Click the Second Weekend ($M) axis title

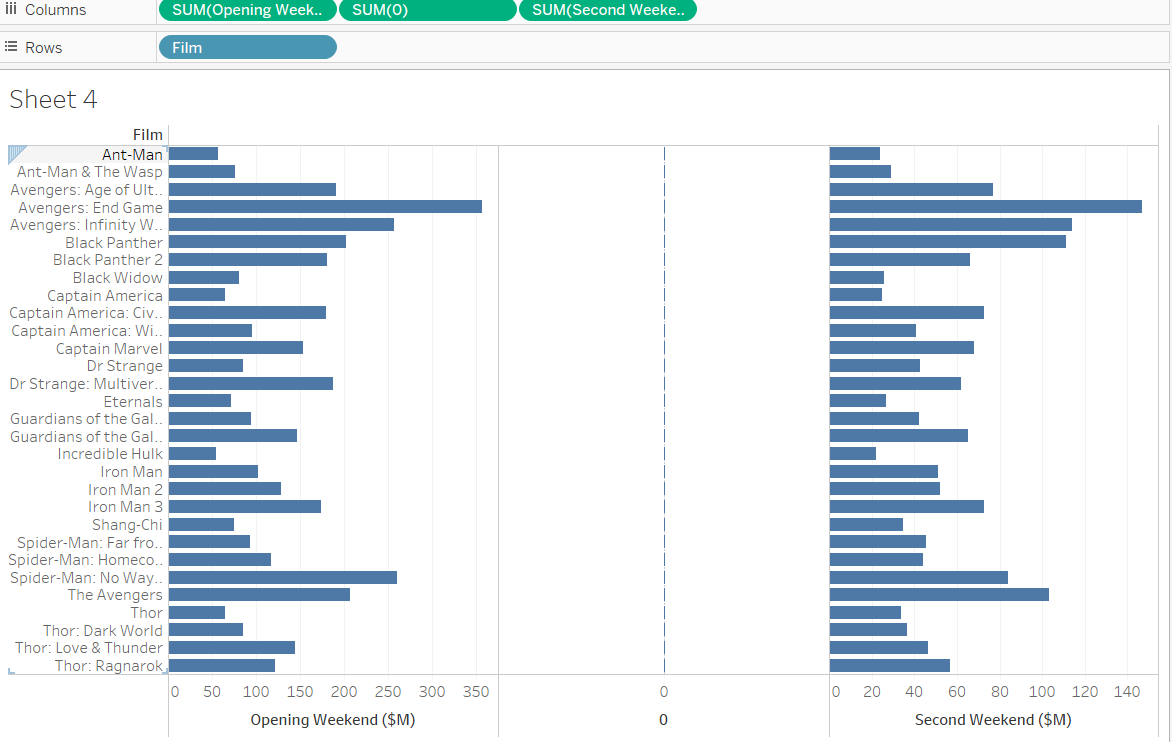click(x=993, y=720)
